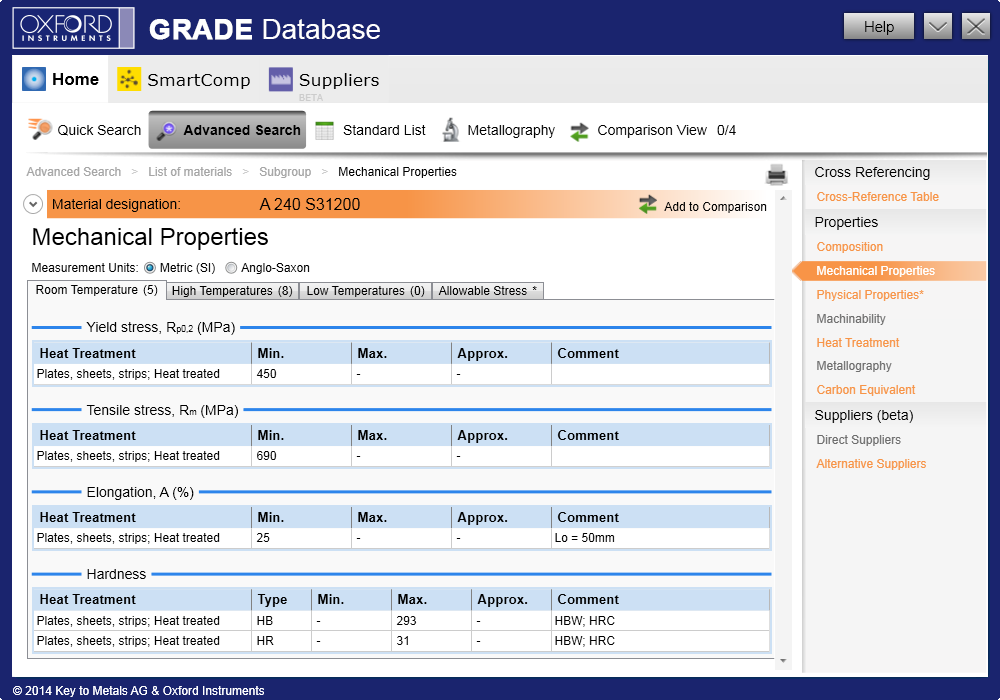The width and height of the screenshot is (1000, 700).
Task: Open the Physical Properties* link
Action: pyautogui.click(x=870, y=295)
